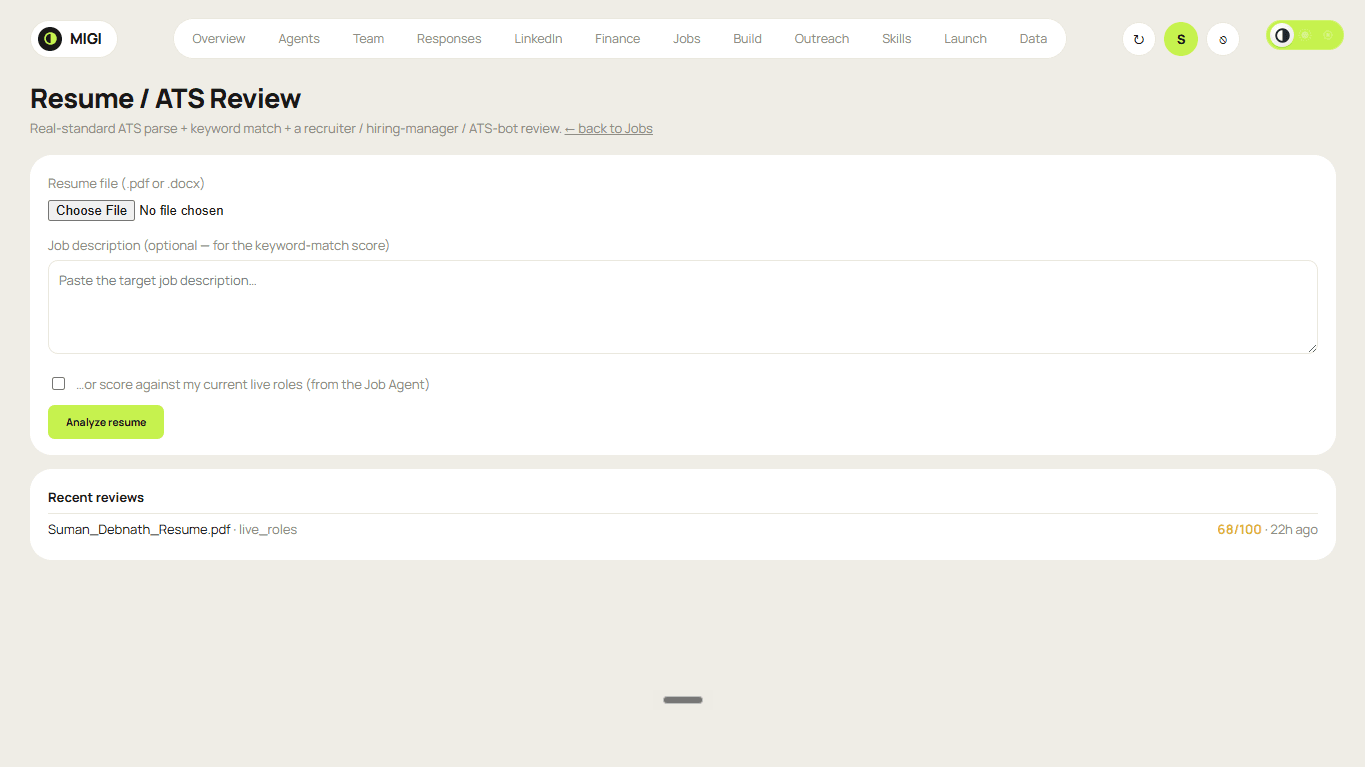The height and width of the screenshot is (767, 1365).
Task: Focus the job description text area
Action: 683,307
